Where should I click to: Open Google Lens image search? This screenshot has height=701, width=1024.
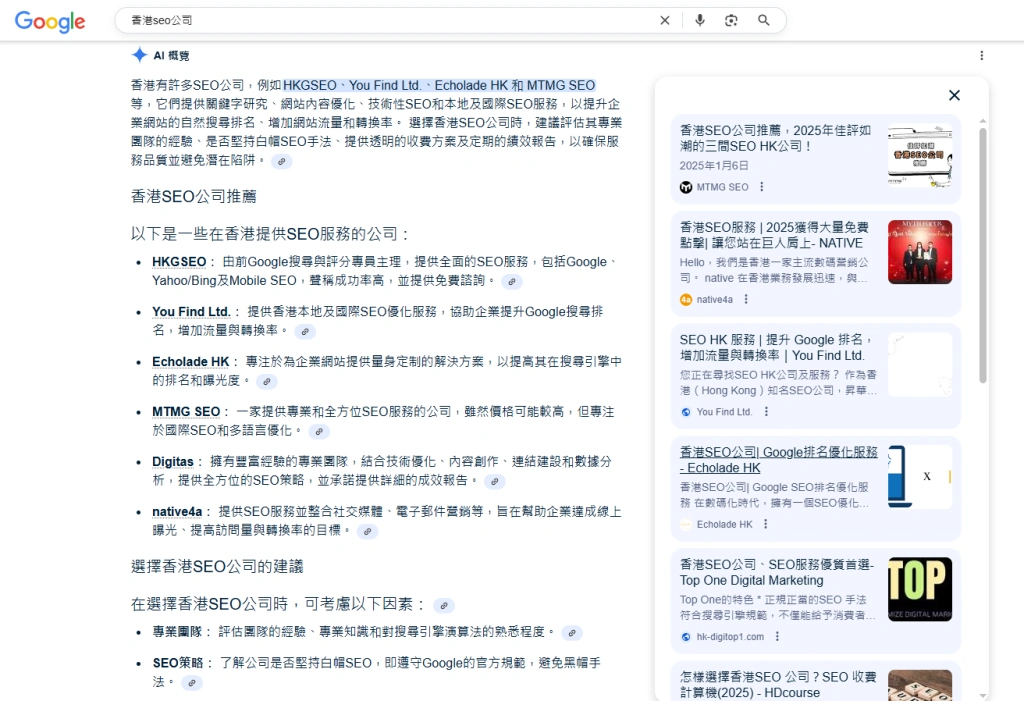click(x=732, y=20)
